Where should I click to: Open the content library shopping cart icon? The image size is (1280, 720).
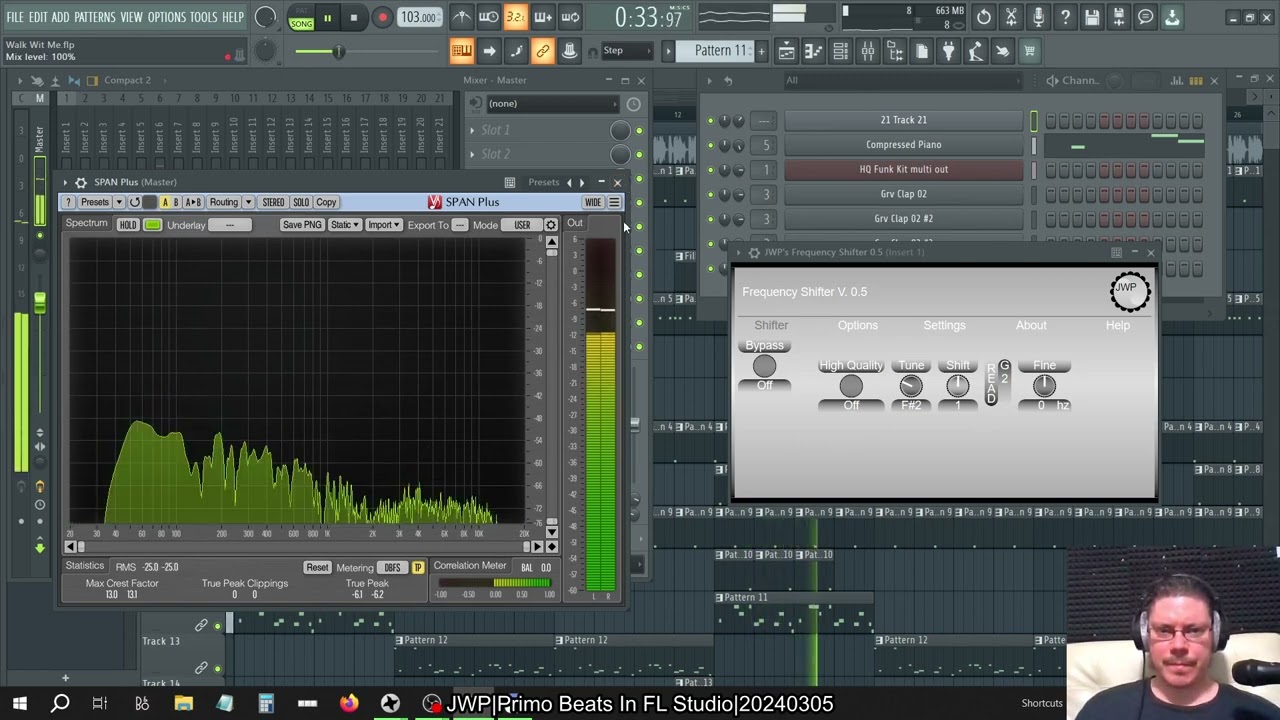(x=1029, y=51)
